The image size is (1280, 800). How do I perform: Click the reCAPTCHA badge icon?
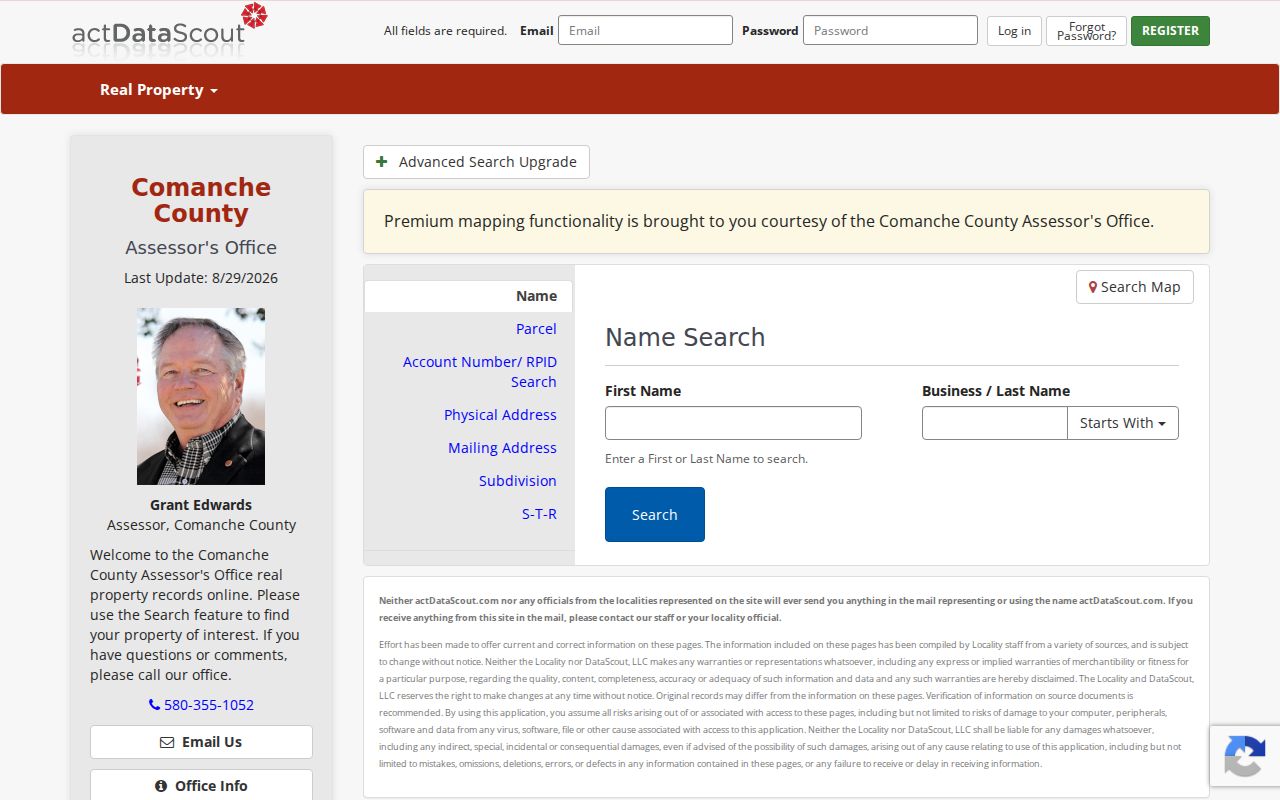[1244, 755]
